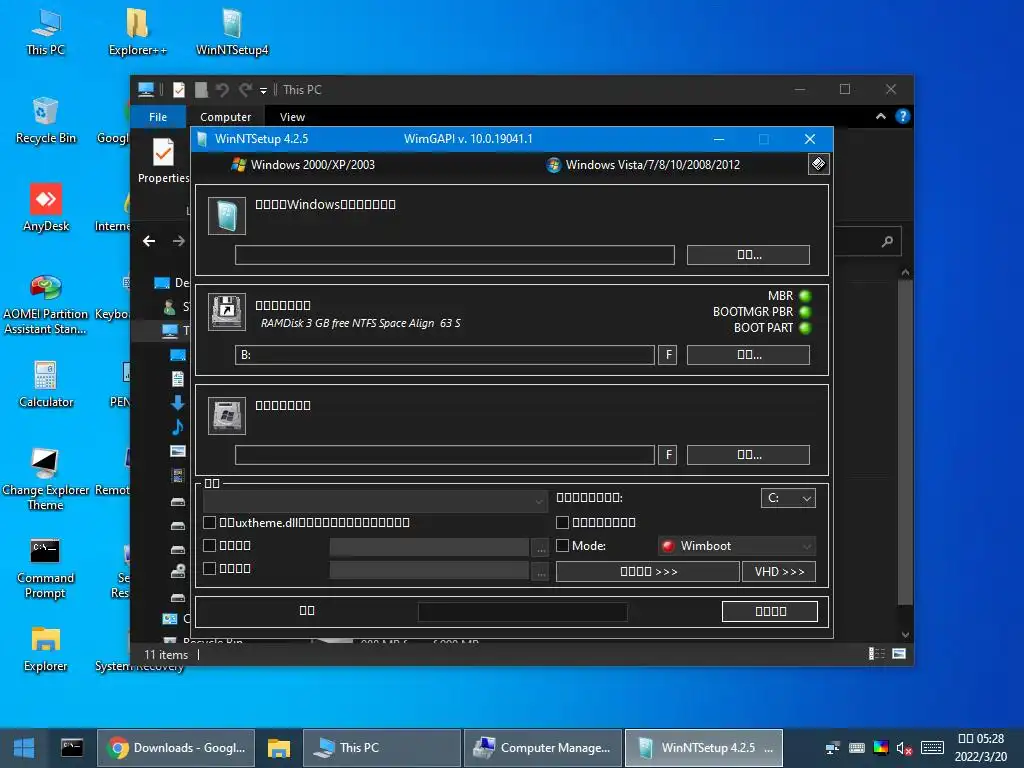Click installation drive path field

point(445,455)
